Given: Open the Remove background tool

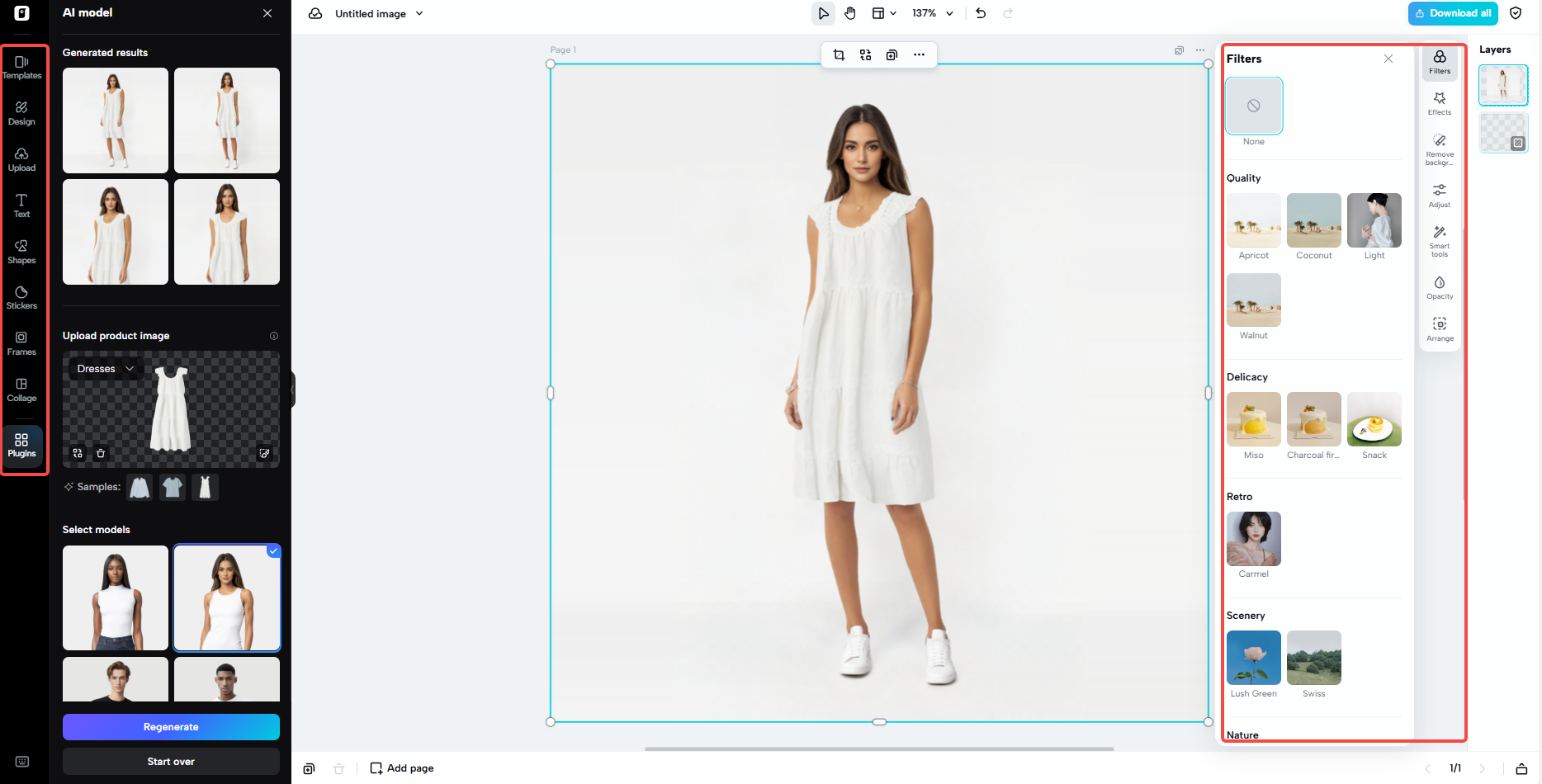Looking at the screenshot, I should 1440,149.
